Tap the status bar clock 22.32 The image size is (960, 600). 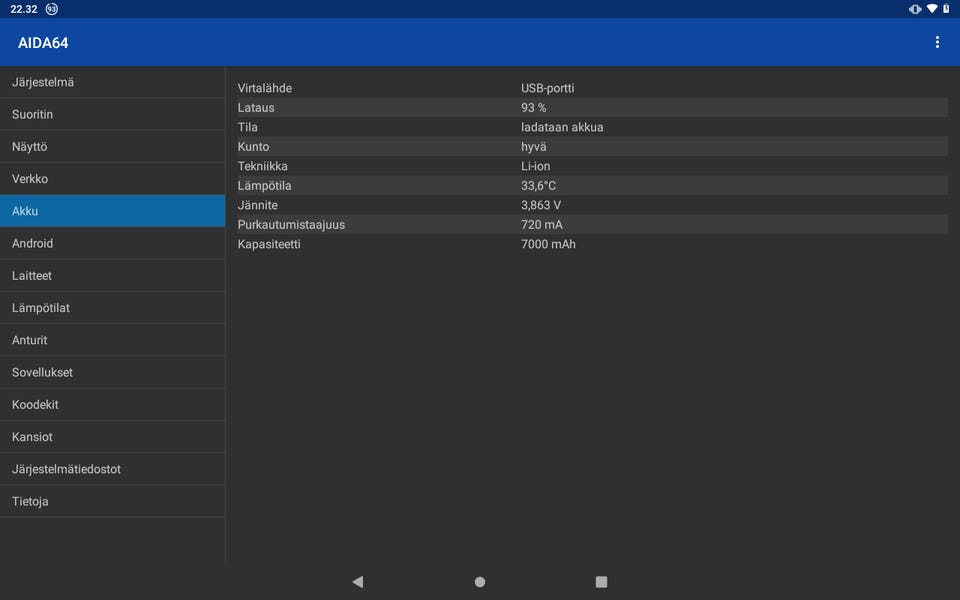tap(24, 9)
